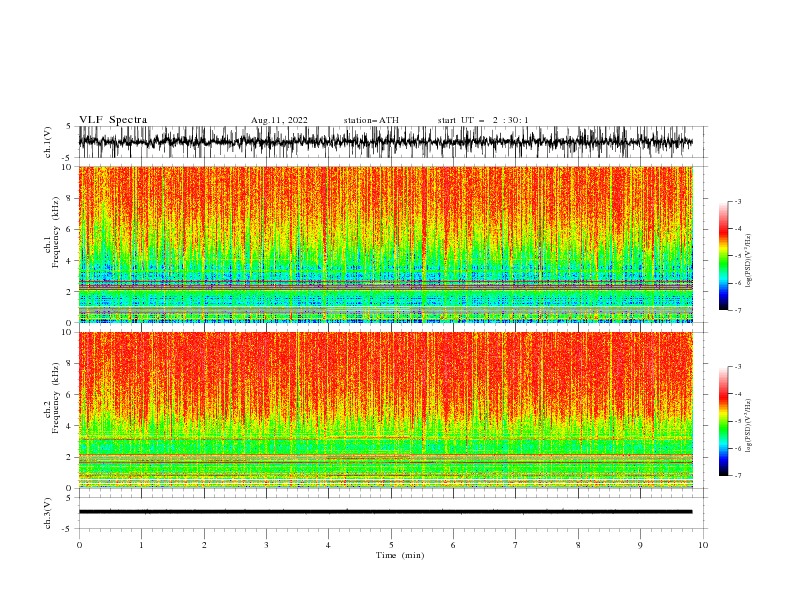Select the "Aug.11, 2022" date text
This screenshot has height=612, width=792.
[x=279, y=120]
